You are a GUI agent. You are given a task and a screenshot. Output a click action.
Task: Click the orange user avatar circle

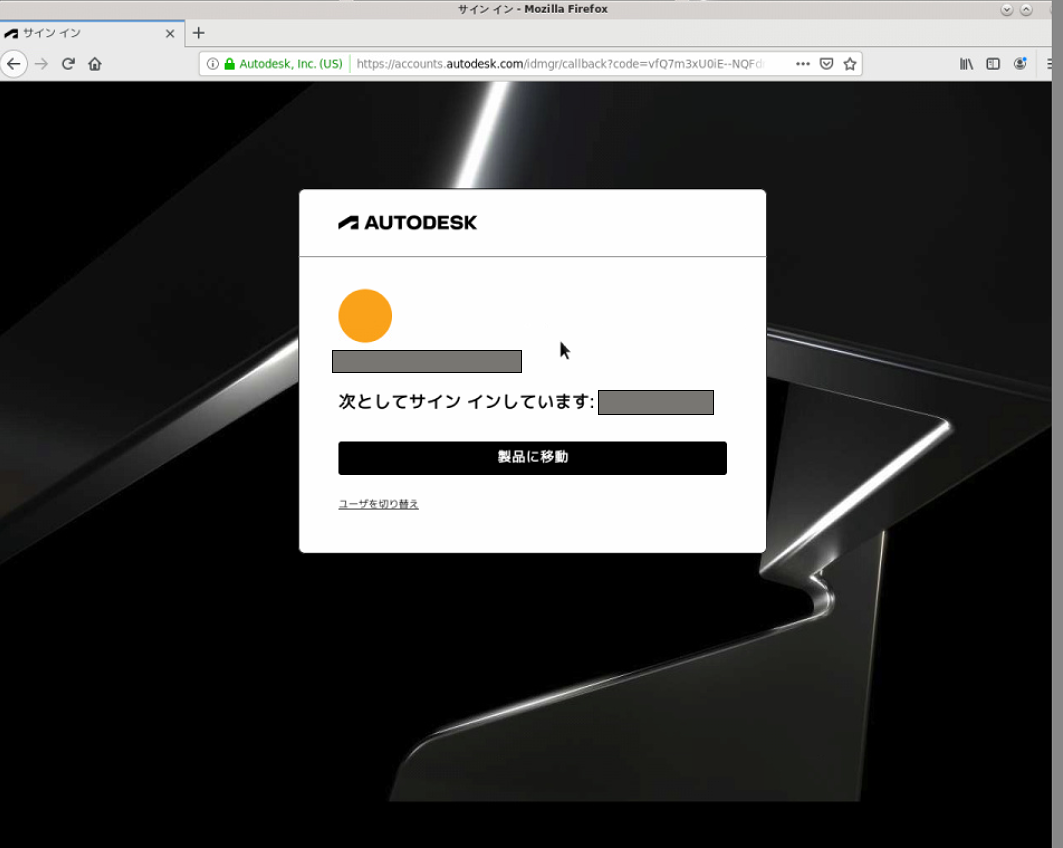[365, 316]
